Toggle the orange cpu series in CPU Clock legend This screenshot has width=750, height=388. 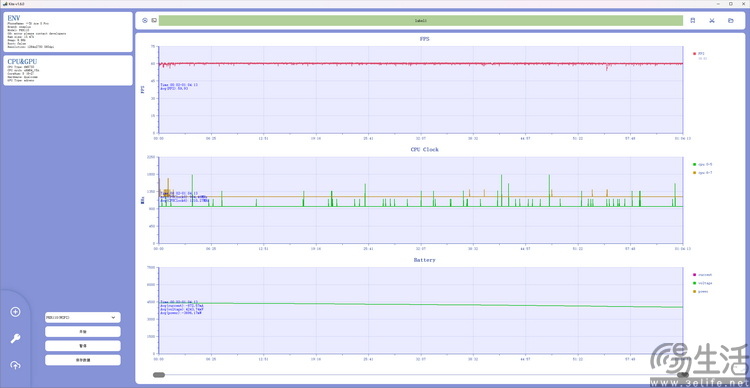703,172
